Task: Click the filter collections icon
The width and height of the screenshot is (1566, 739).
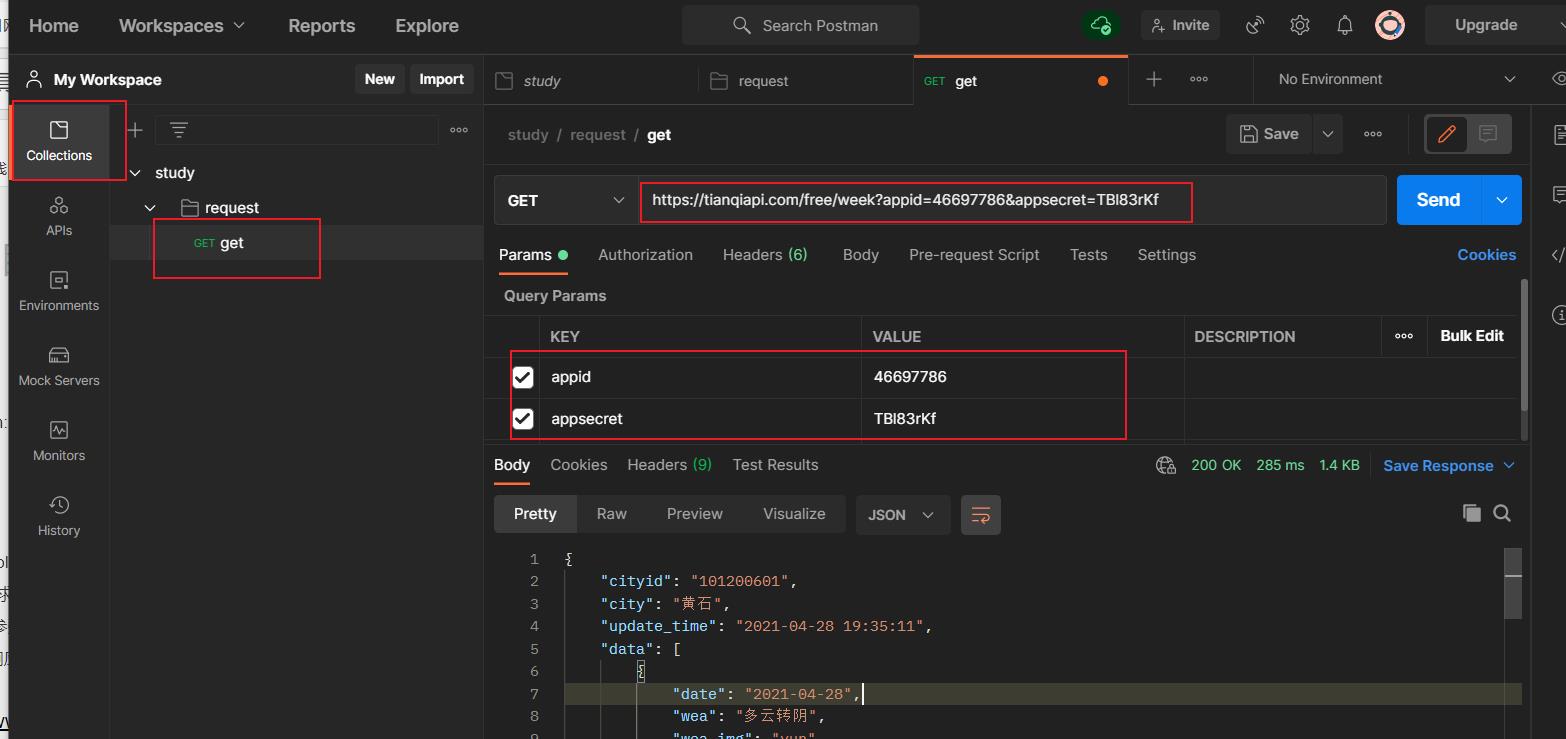Action: [x=179, y=130]
